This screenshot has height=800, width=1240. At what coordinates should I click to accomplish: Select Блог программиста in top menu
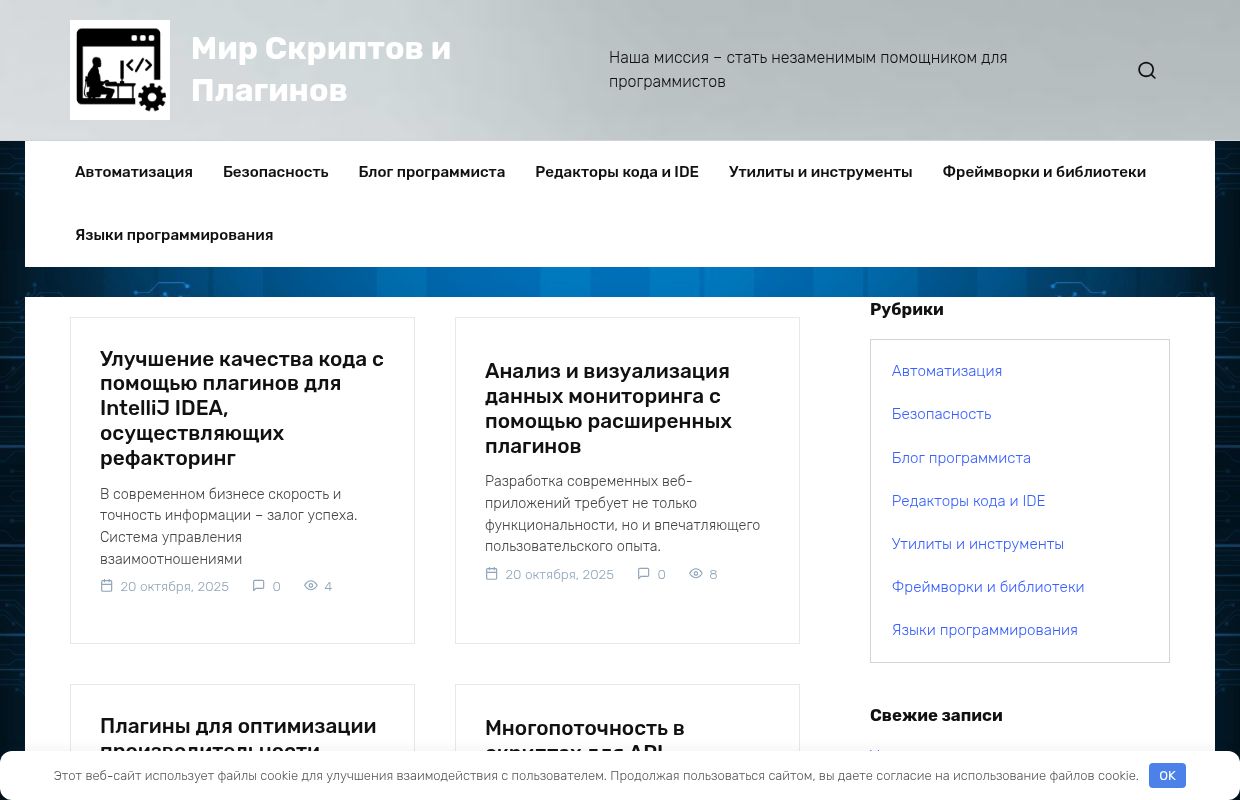click(431, 172)
